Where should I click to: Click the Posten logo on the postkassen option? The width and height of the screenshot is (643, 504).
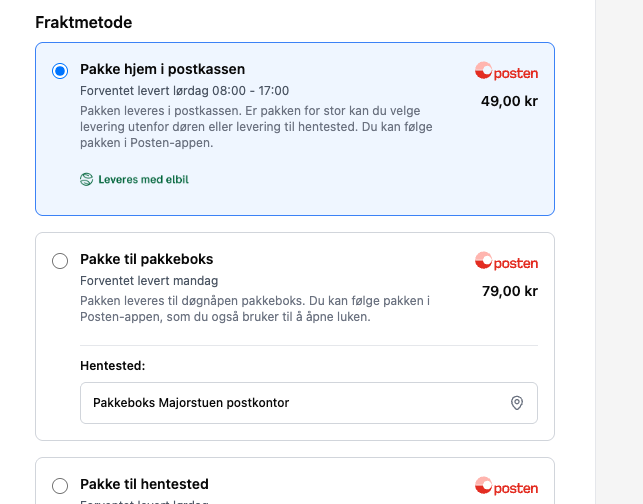506,72
